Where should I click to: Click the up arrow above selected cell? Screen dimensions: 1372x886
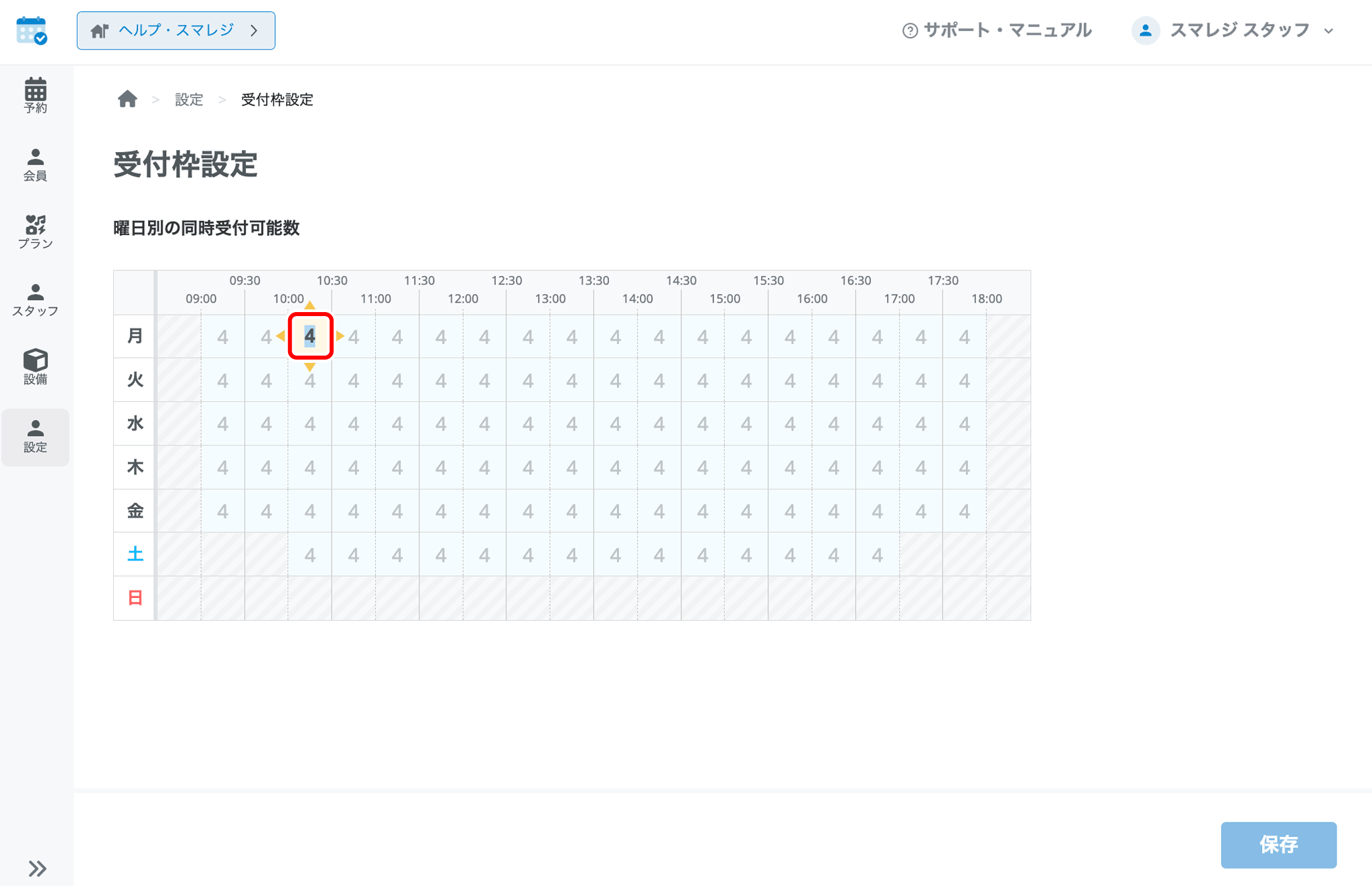310,305
